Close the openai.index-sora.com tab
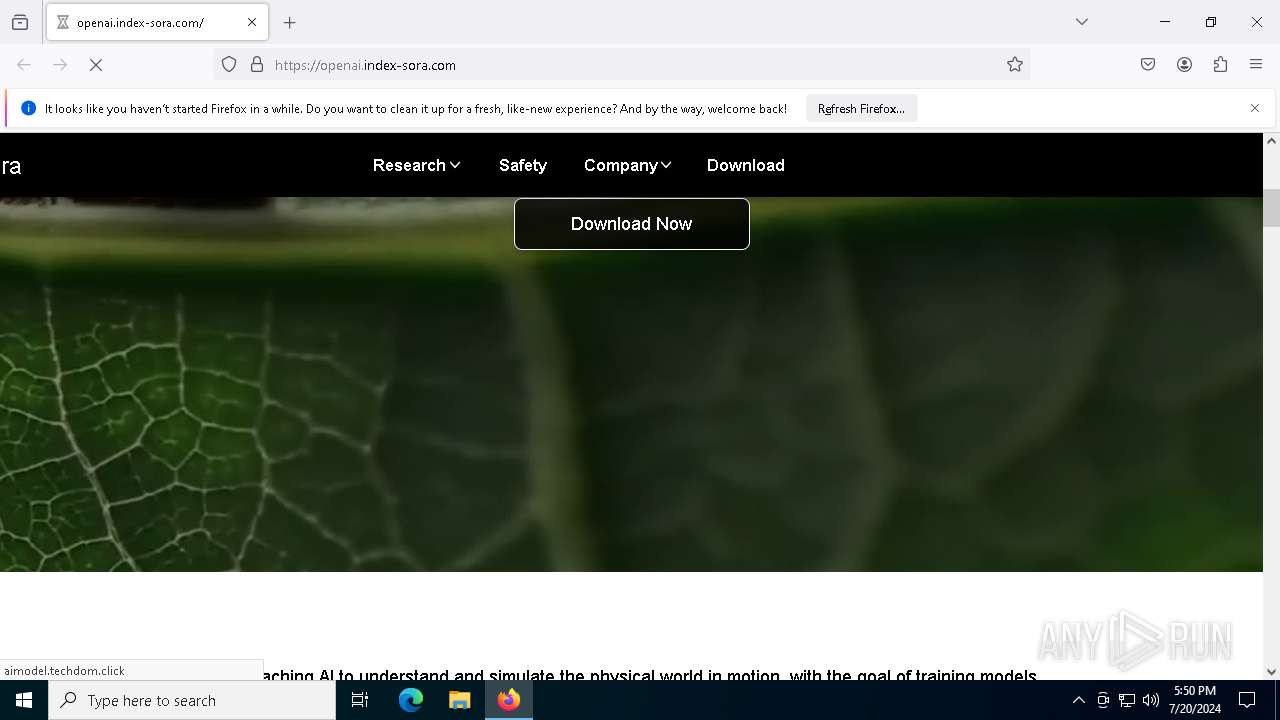The image size is (1280, 720). coord(252,22)
